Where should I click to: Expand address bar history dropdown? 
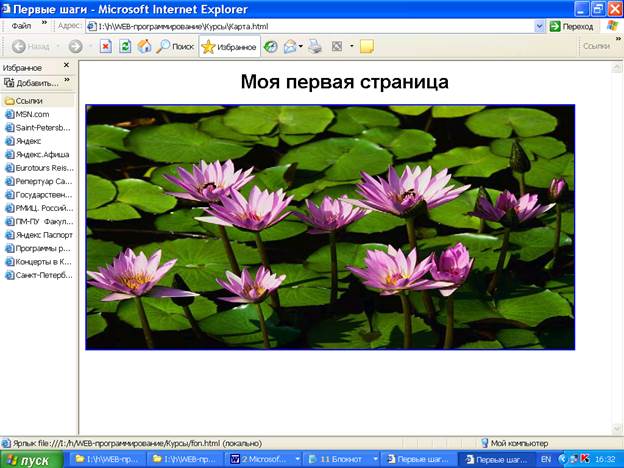coord(539,27)
